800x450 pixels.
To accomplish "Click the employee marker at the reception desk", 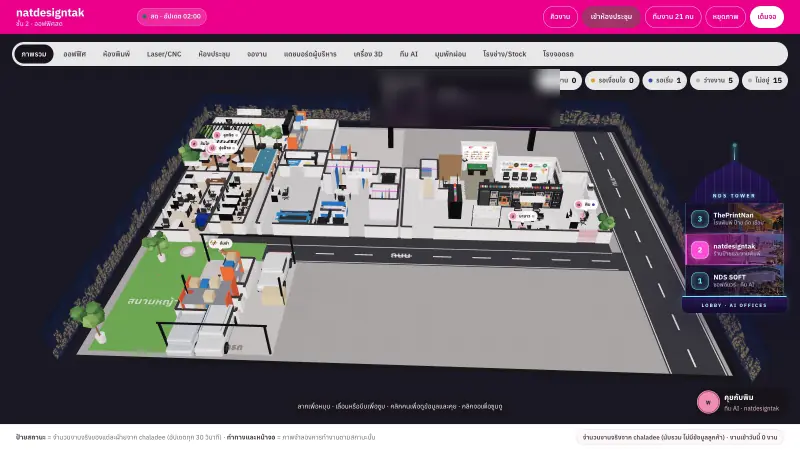I will [x=523, y=216].
